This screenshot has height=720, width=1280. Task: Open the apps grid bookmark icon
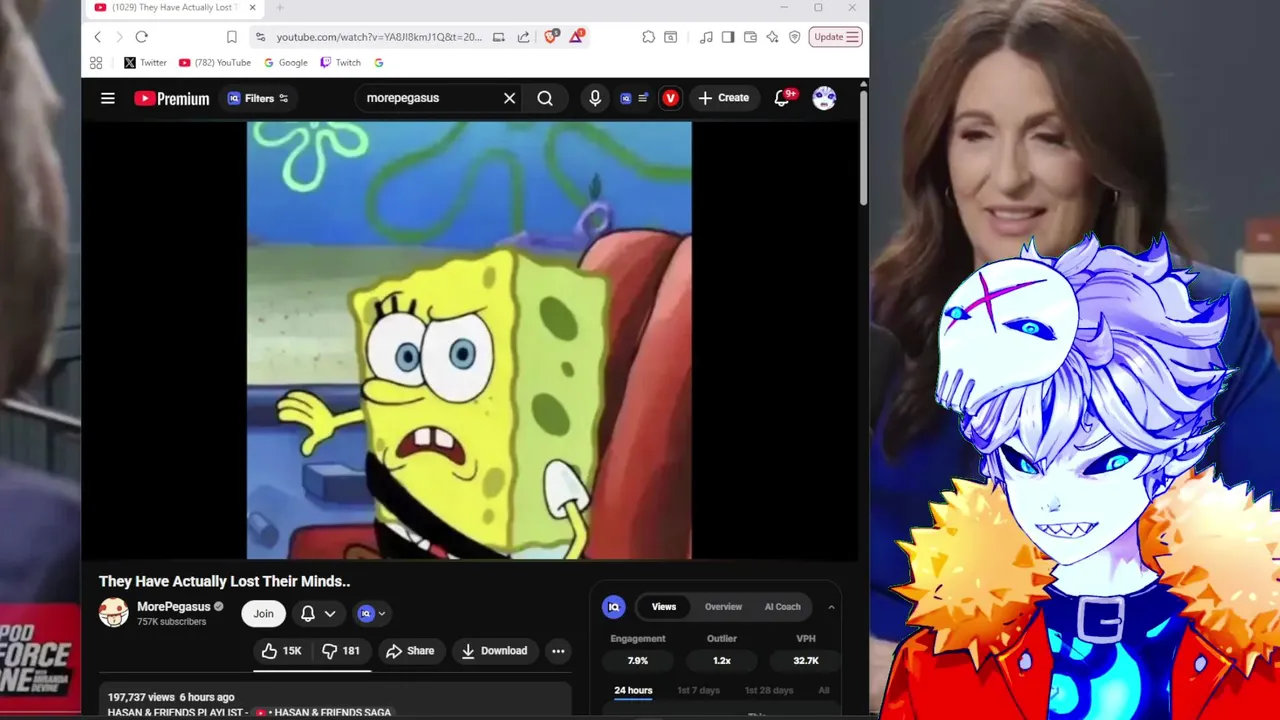tap(96, 62)
